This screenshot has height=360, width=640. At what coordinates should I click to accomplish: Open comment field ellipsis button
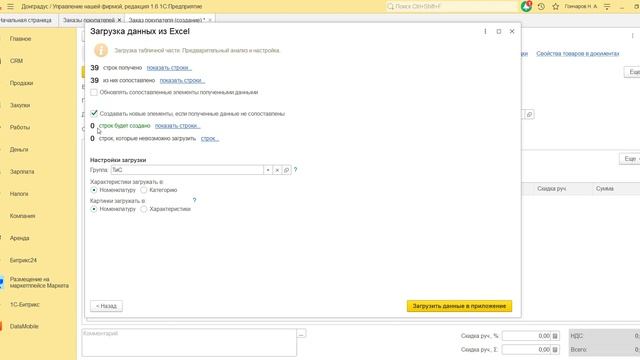coord(301,334)
